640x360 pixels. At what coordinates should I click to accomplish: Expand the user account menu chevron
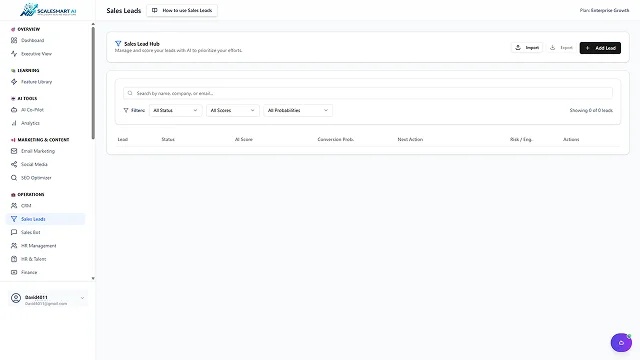pos(82,298)
